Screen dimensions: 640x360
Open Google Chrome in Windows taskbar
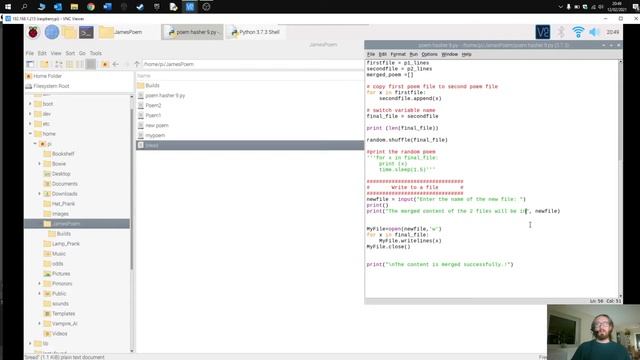91,7
